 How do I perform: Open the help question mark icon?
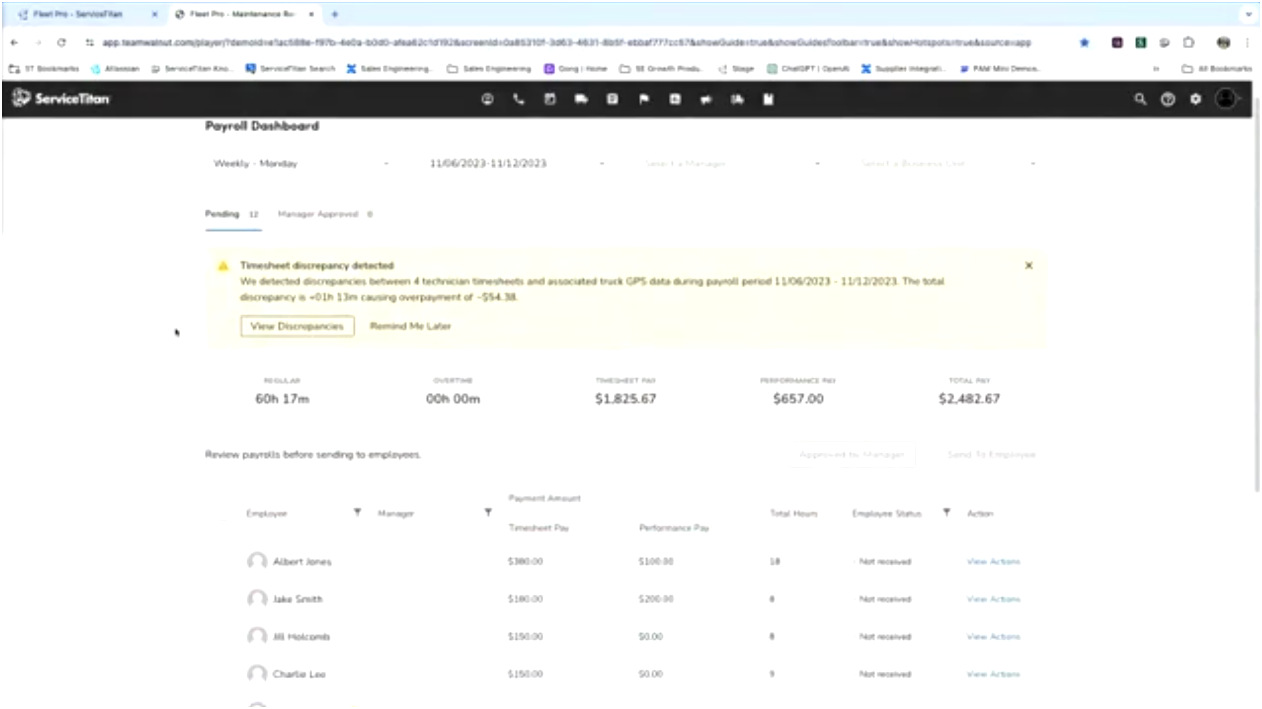pyautogui.click(x=1168, y=99)
